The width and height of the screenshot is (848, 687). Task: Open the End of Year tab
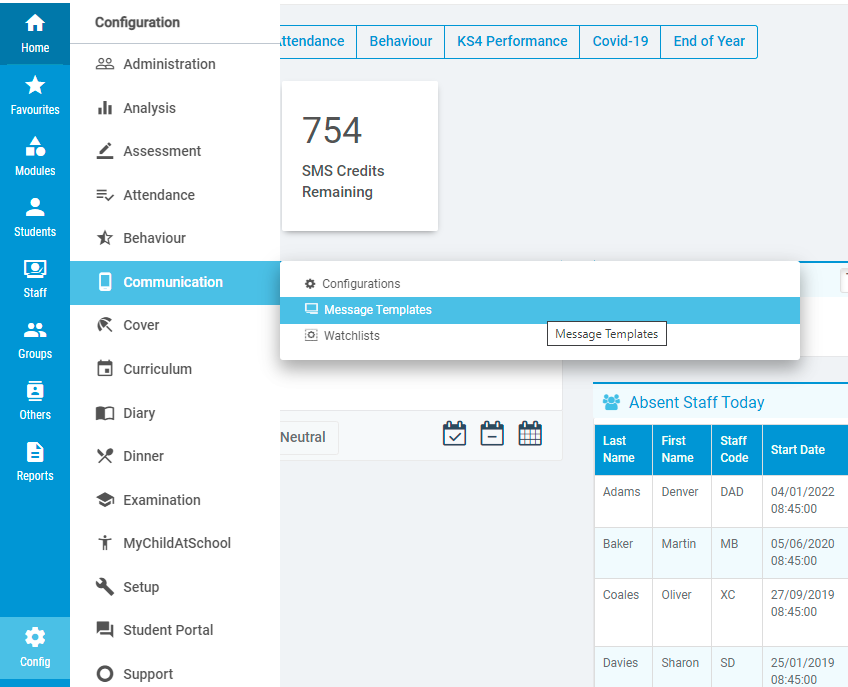tap(709, 42)
